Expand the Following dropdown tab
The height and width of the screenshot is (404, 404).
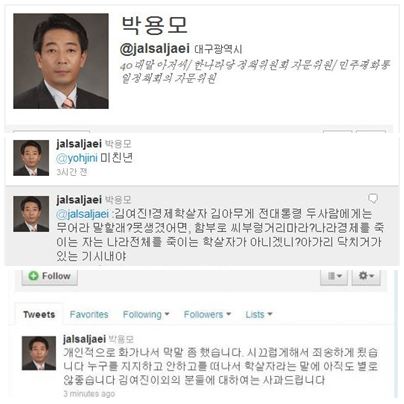click(x=146, y=314)
